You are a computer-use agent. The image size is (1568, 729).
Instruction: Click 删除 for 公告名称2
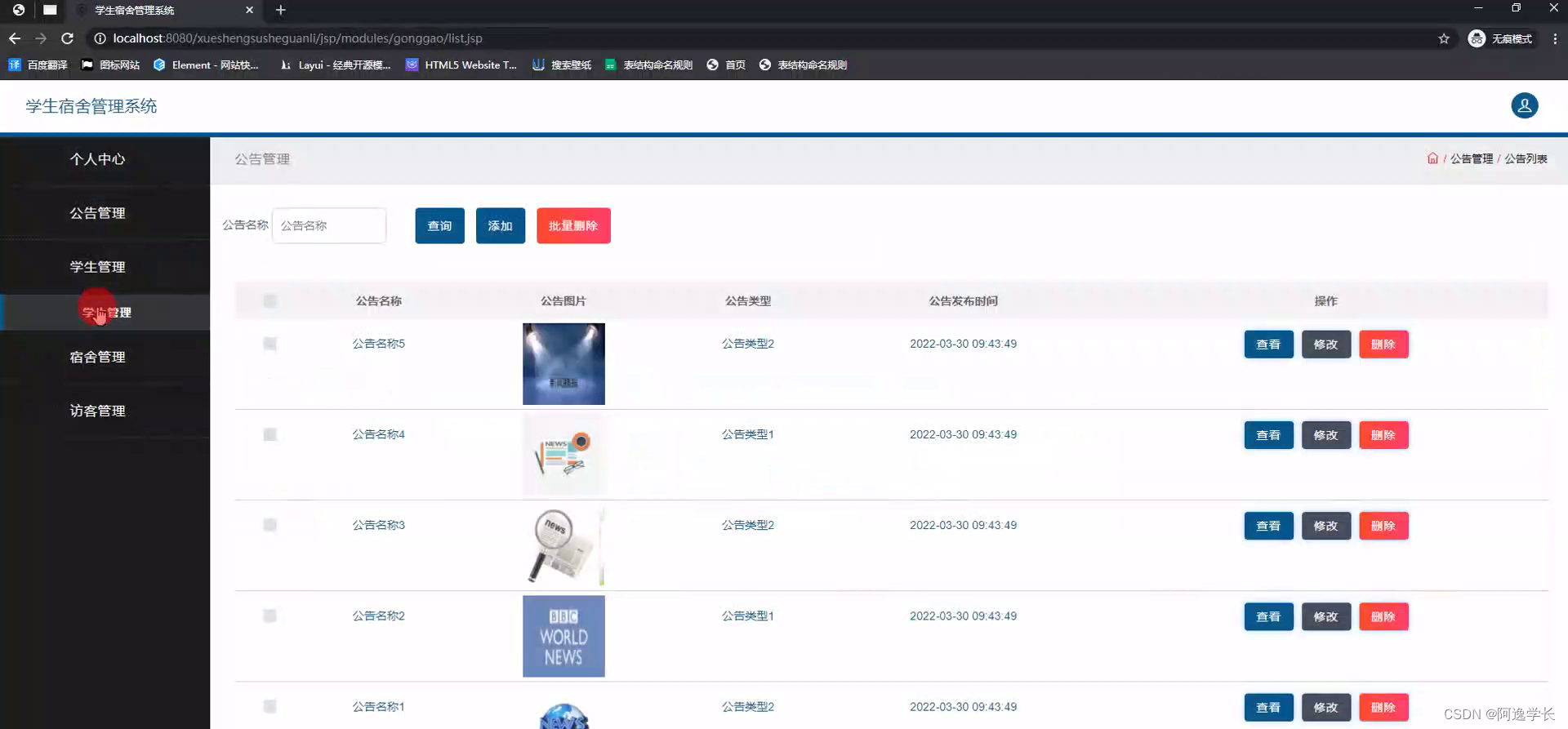pyautogui.click(x=1383, y=616)
